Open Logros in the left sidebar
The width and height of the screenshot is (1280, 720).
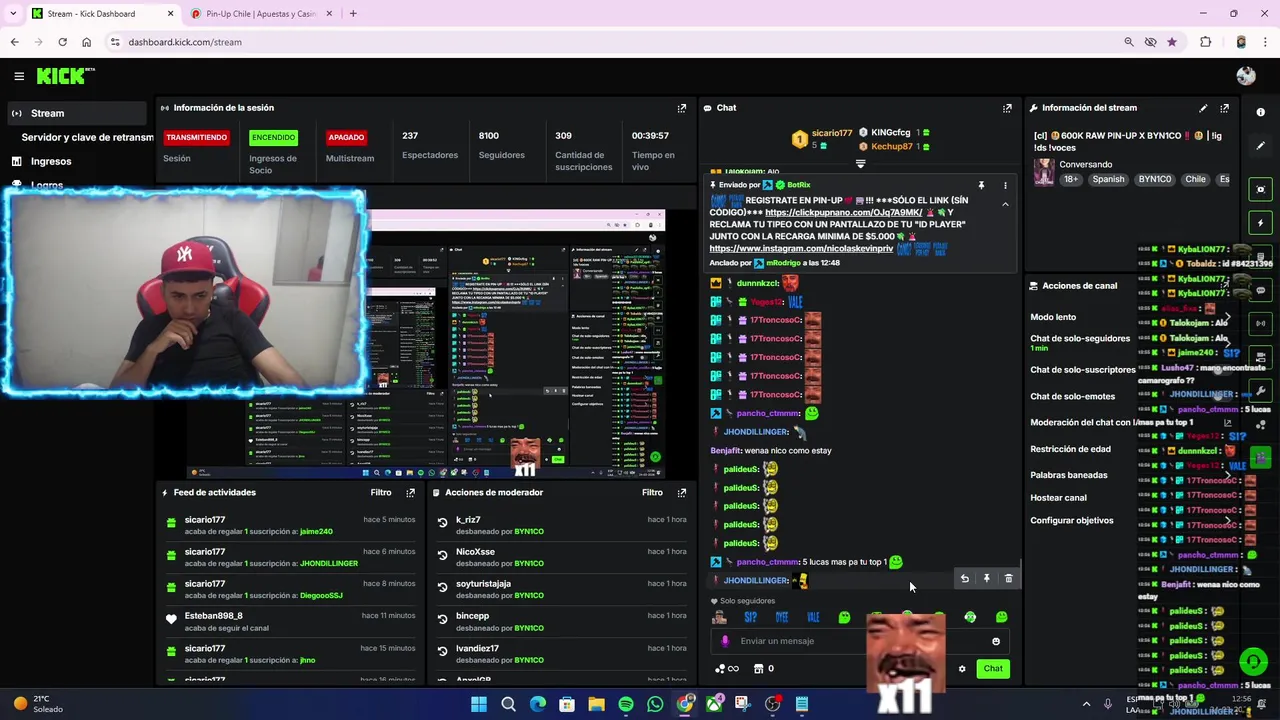tap(46, 185)
